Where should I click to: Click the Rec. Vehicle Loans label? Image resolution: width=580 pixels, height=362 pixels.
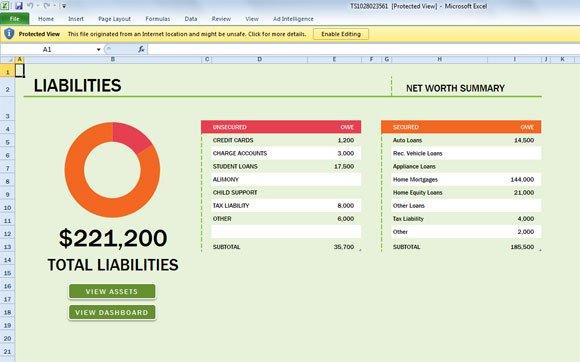[x=418, y=153]
